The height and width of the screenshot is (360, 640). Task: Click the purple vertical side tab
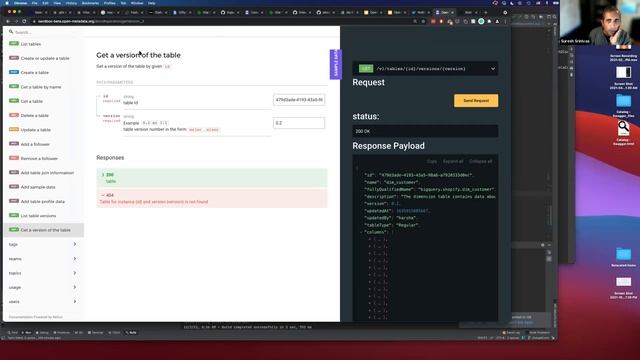(336, 64)
